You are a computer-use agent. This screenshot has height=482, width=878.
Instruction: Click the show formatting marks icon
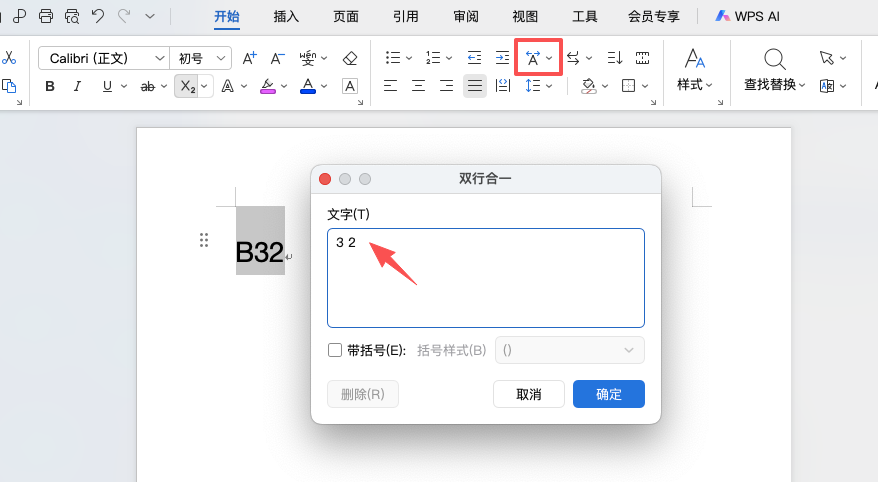642,58
